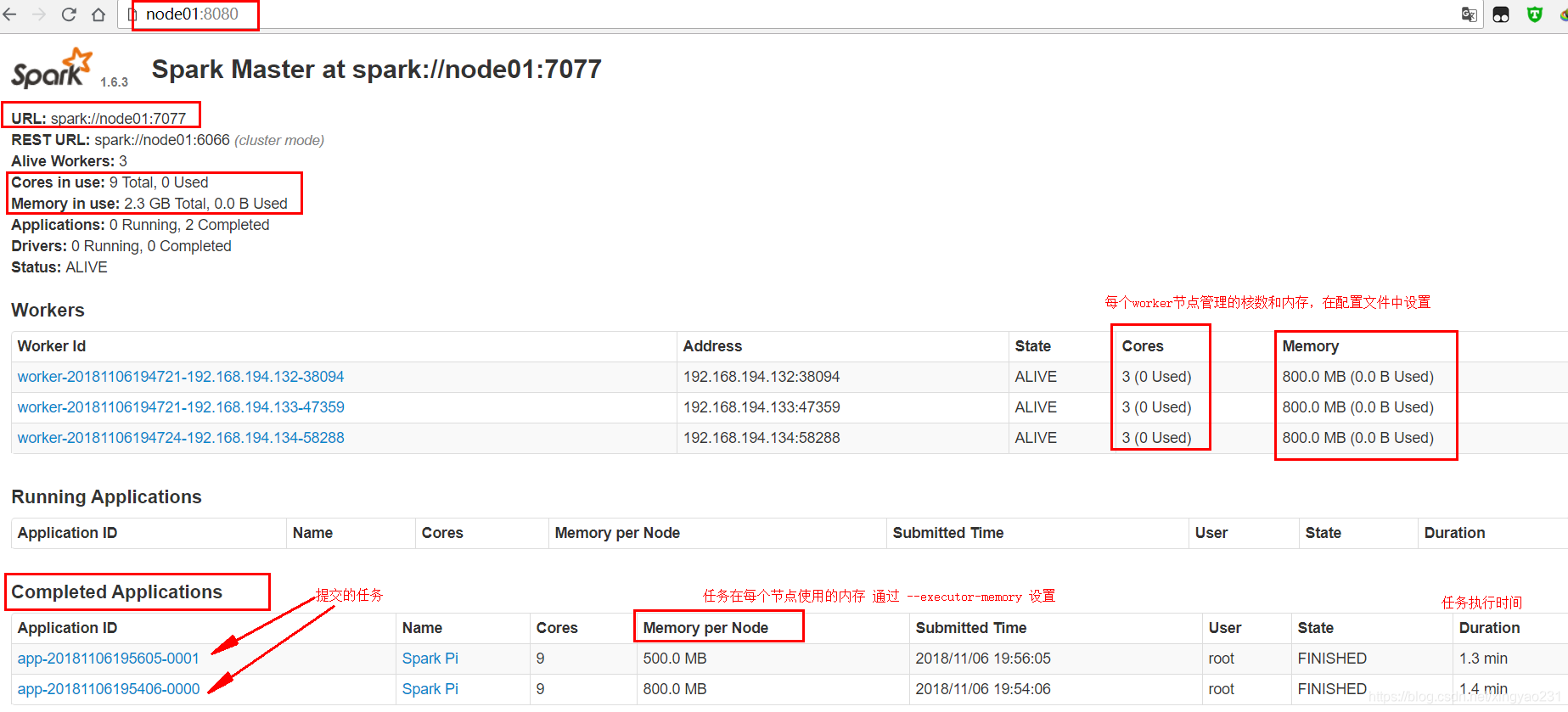Click the Cores in use line
This screenshot has width=1568, height=712.
(110, 182)
